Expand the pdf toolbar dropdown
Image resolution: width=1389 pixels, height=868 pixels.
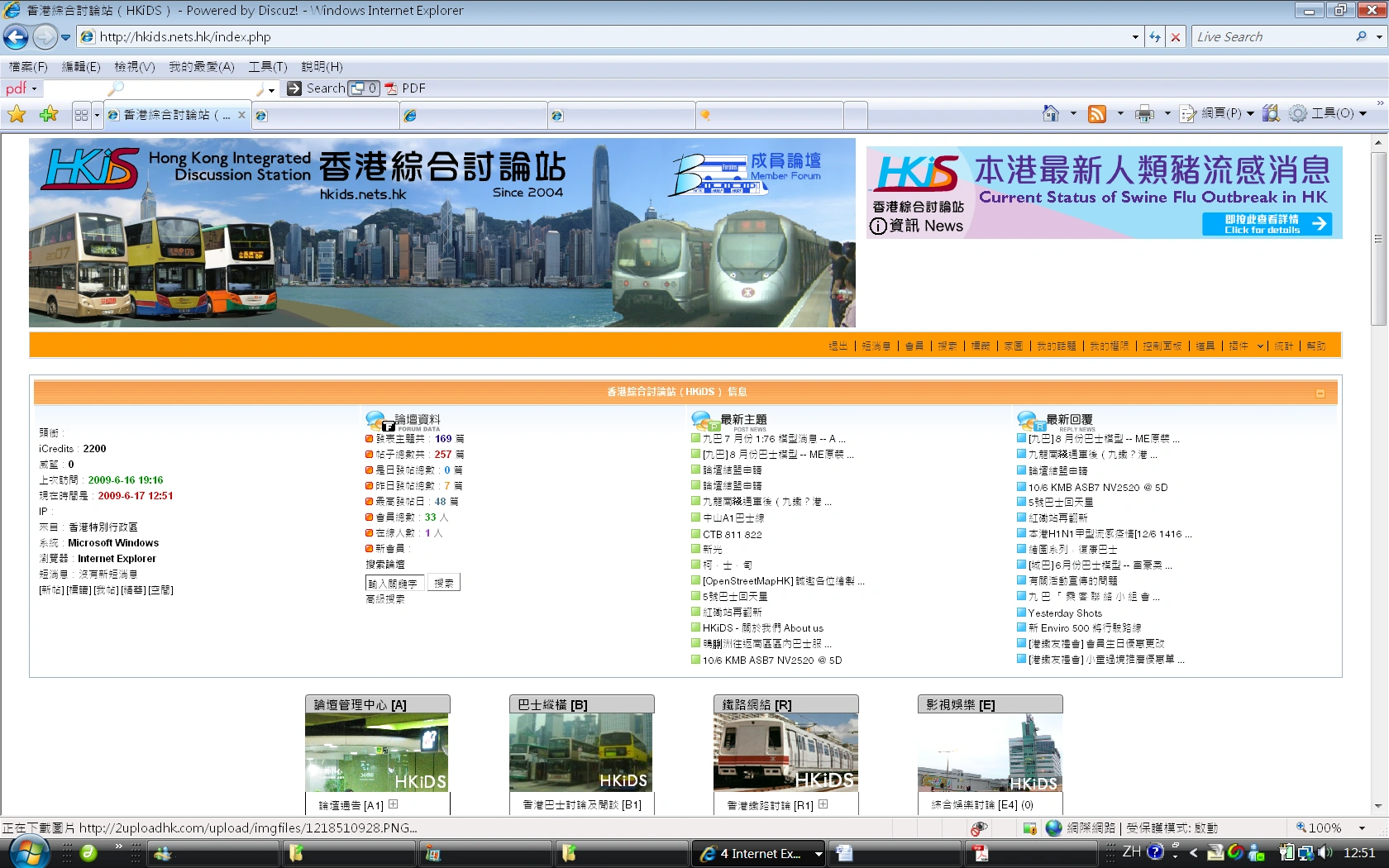[x=35, y=88]
